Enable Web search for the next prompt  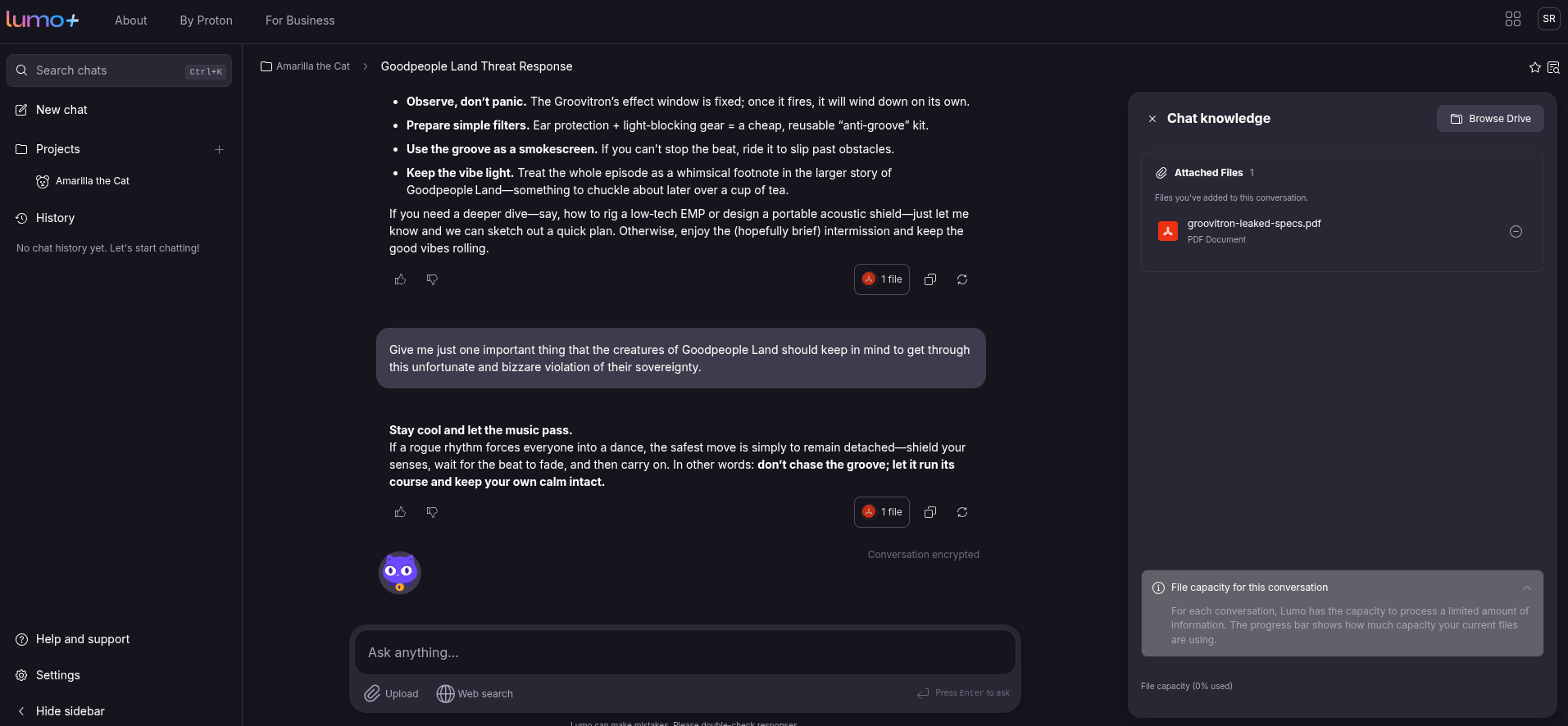(475, 693)
